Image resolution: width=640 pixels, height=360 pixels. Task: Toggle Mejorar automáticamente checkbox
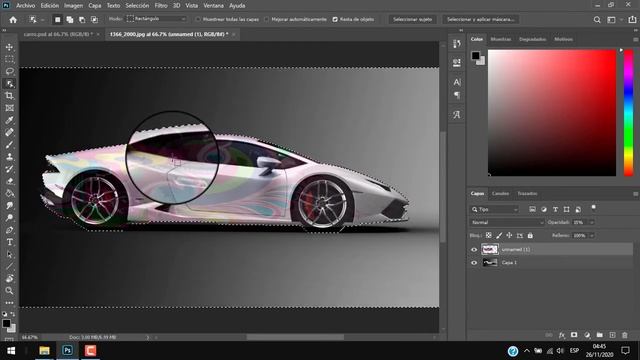(267, 19)
